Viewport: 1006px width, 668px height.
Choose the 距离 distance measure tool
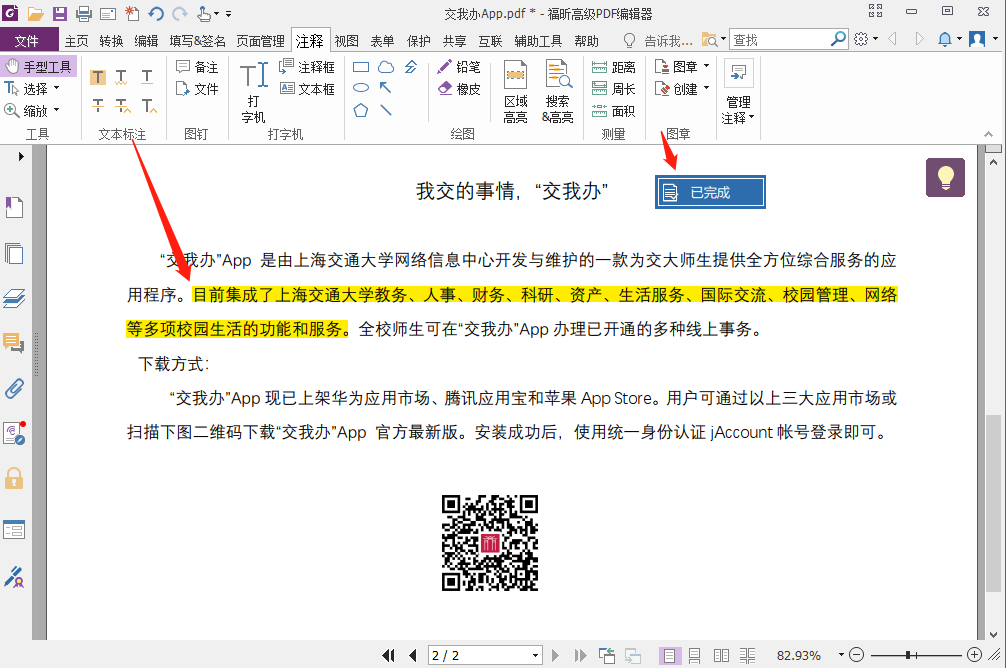613,67
